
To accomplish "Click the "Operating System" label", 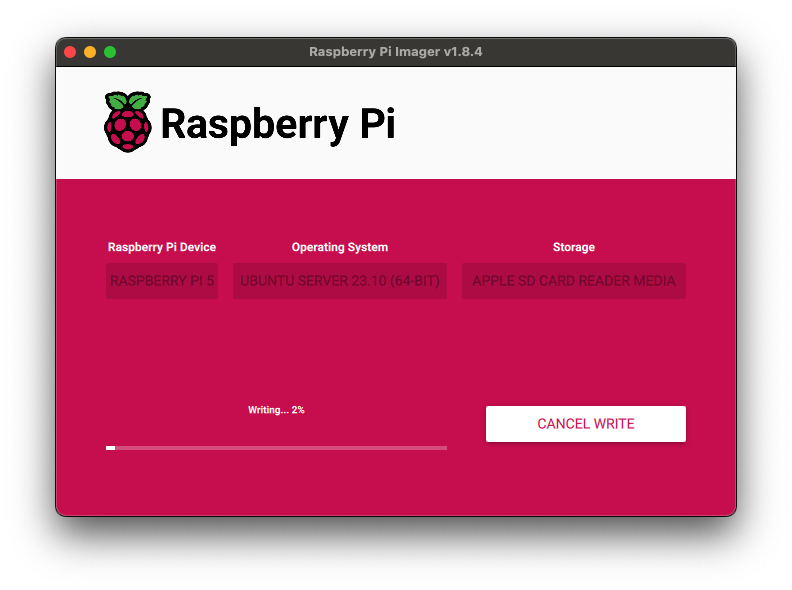I will (x=340, y=247).
